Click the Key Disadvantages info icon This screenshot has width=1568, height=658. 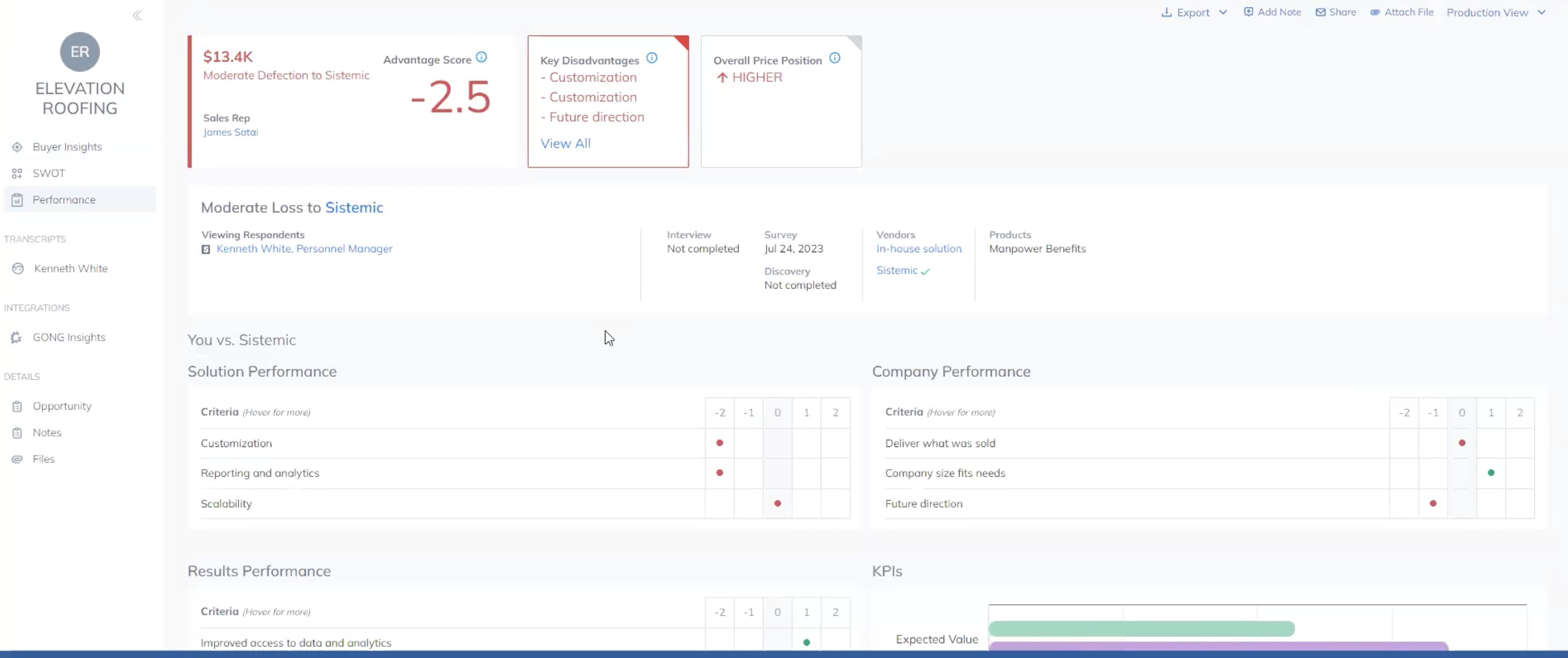[x=652, y=58]
